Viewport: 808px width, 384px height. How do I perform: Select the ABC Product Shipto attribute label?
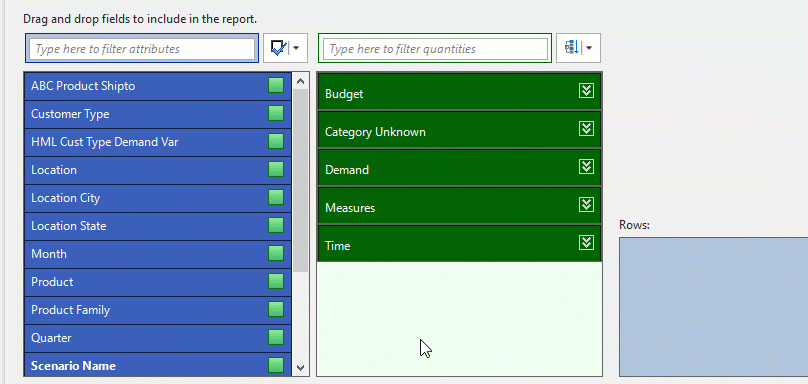pos(83,86)
